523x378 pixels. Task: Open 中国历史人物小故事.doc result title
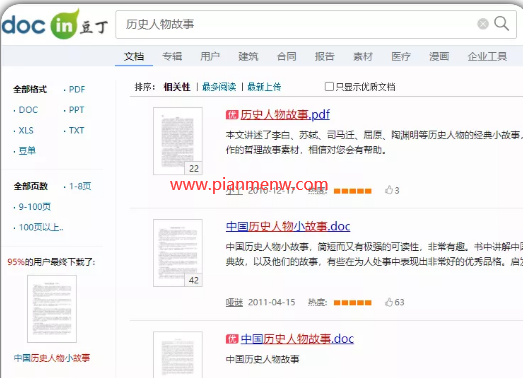click(288, 227)
